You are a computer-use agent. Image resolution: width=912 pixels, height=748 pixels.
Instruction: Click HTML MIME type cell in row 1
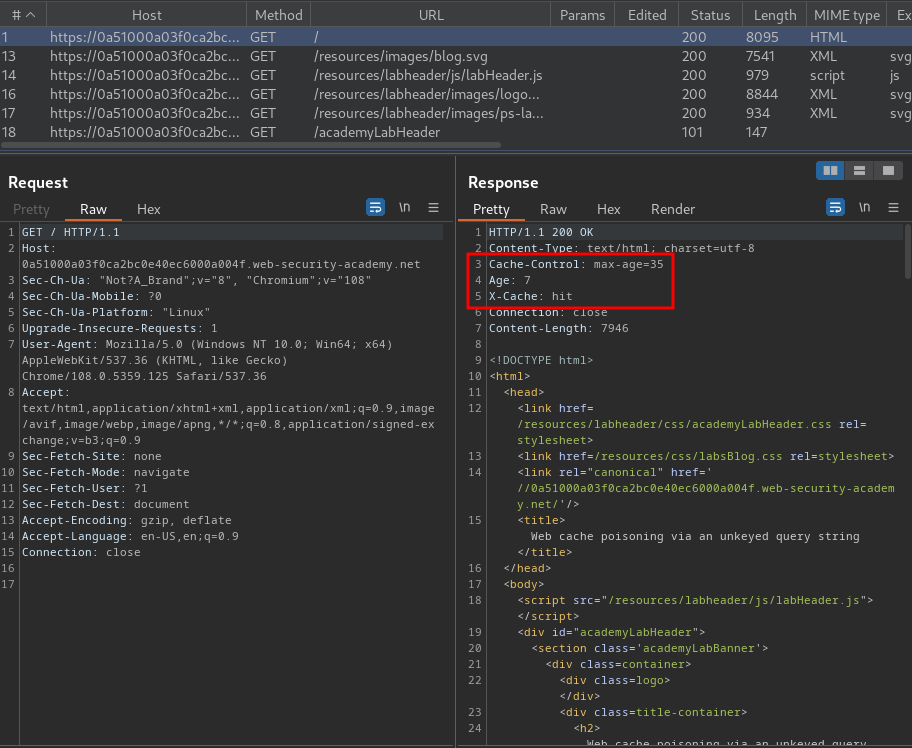pos(828,37)
